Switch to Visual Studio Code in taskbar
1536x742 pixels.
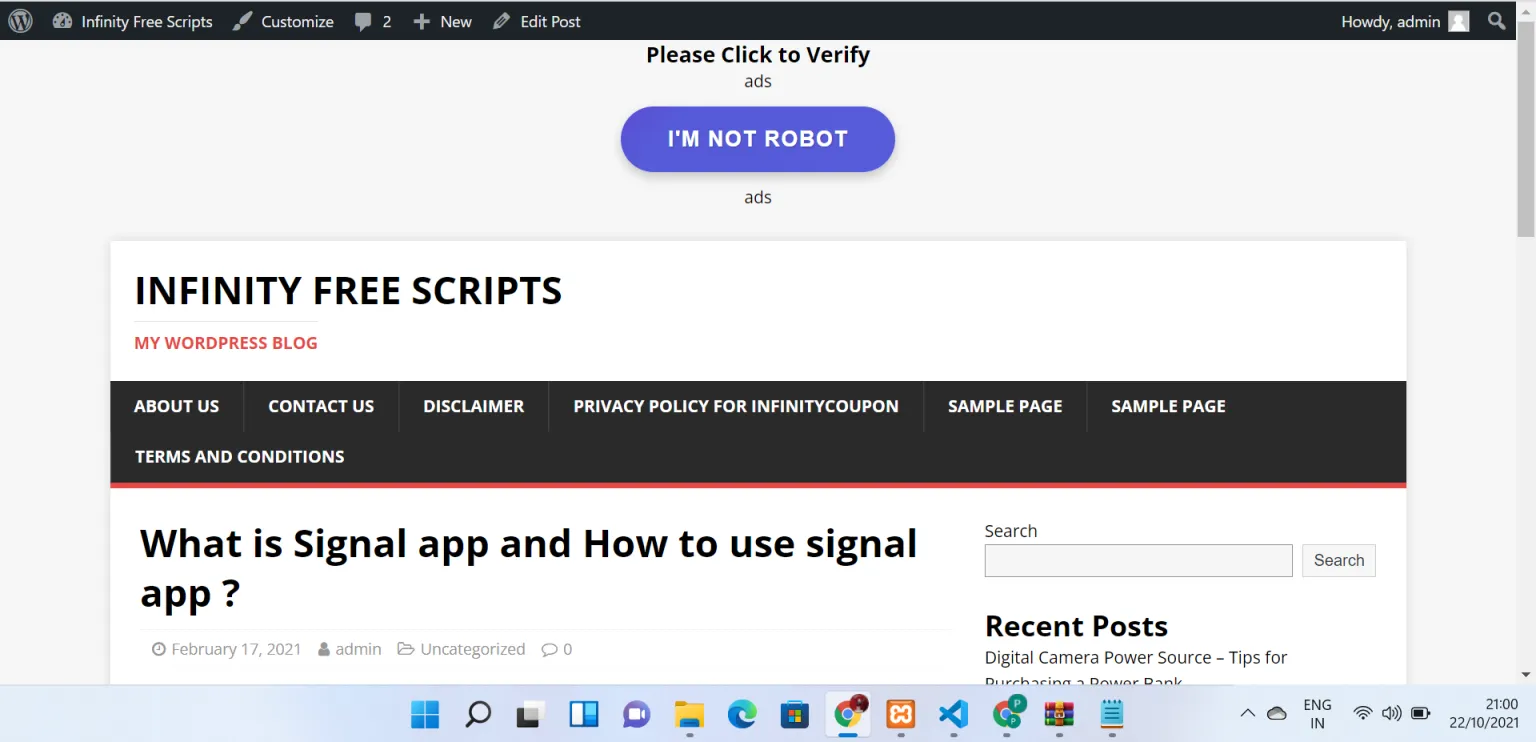[x=954, y=714]
